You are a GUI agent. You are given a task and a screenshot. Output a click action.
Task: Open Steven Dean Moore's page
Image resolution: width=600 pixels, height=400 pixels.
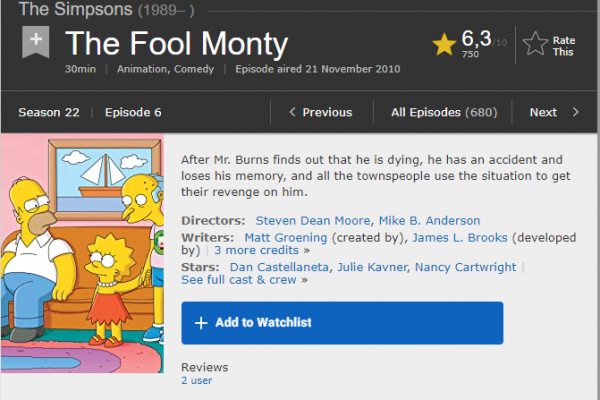(x=313, y=220)
